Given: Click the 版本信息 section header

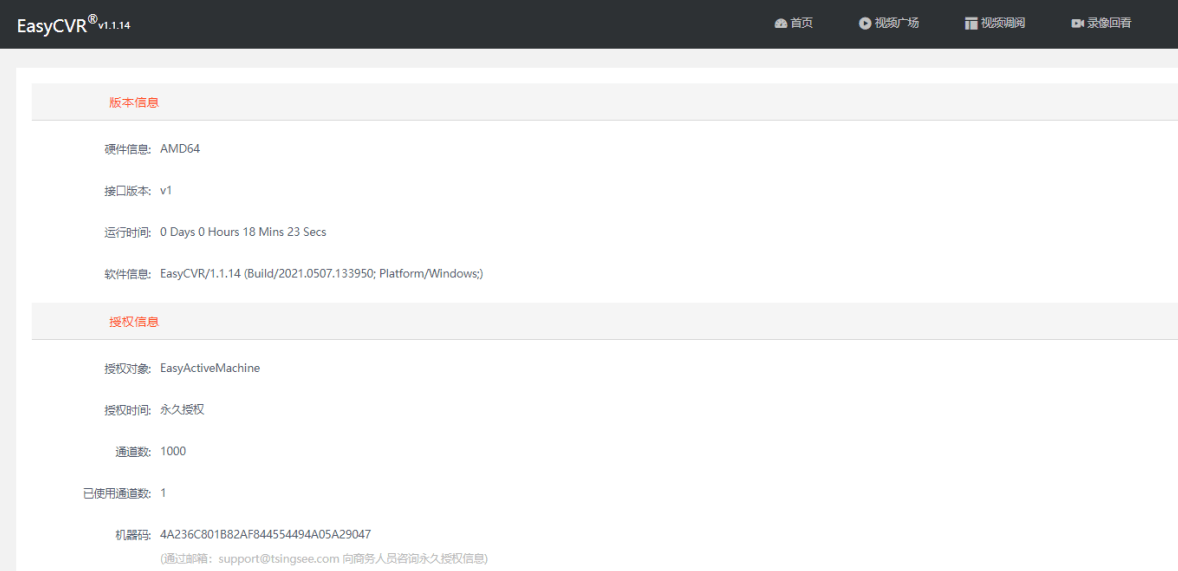Looking at the screenshot, I should click(x=134, y=102).
